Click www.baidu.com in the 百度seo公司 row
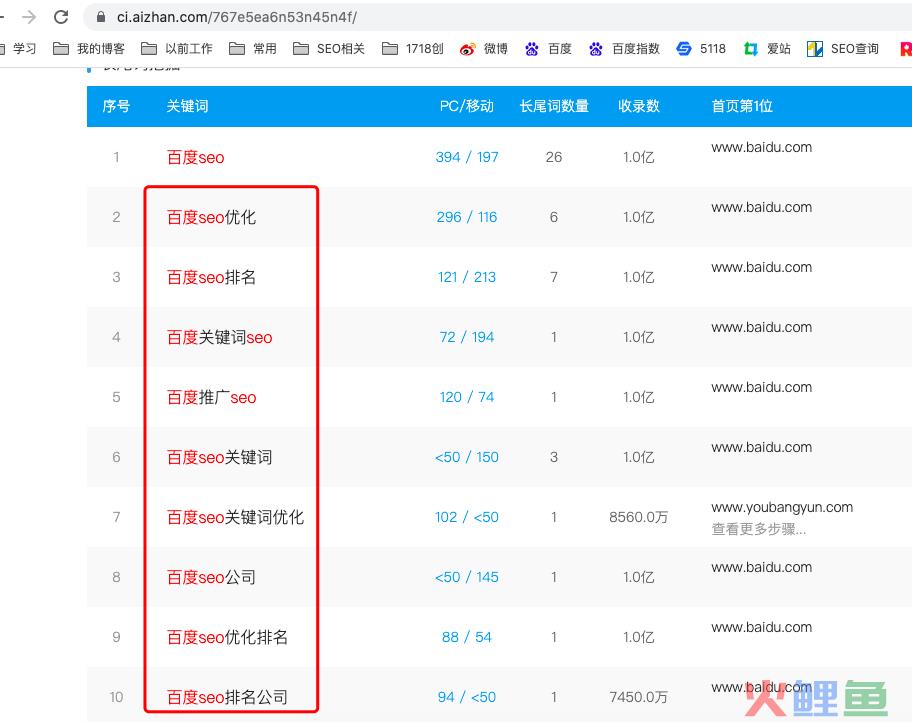 (761, 567)
